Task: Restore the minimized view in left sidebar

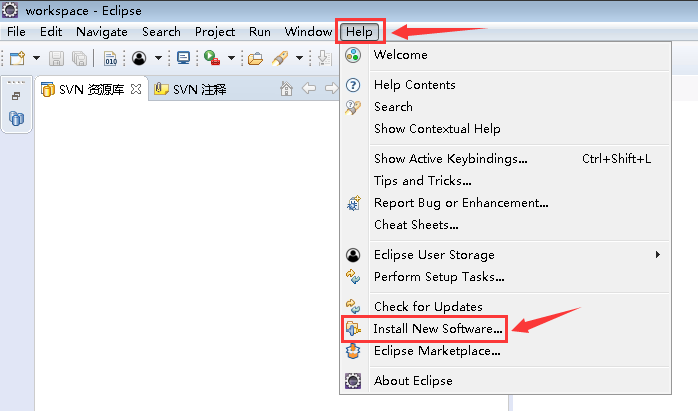Action: pyautogui.click(x=16, y=97)
